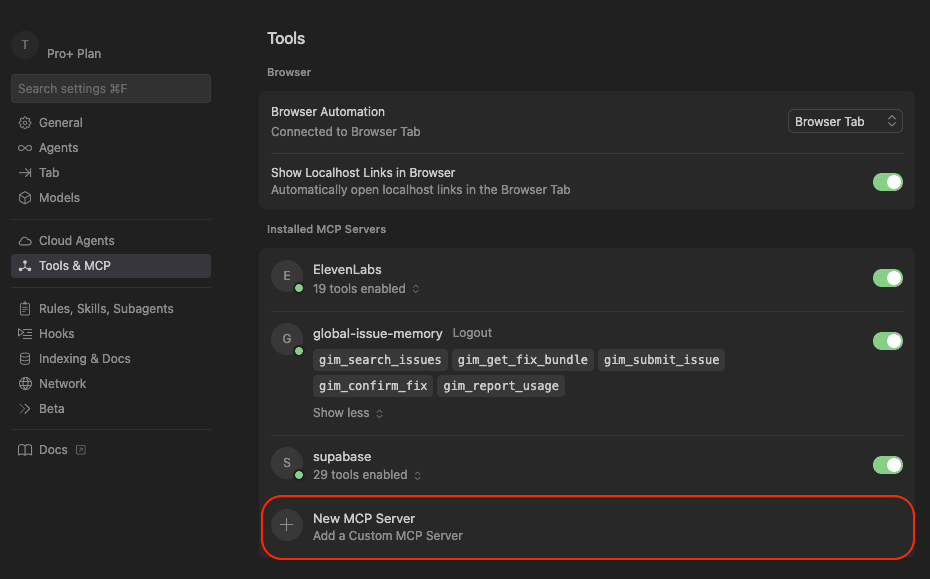Viewport: 930px width, 579px height.
Task: Open the Docs link
Action: (51, 449)
